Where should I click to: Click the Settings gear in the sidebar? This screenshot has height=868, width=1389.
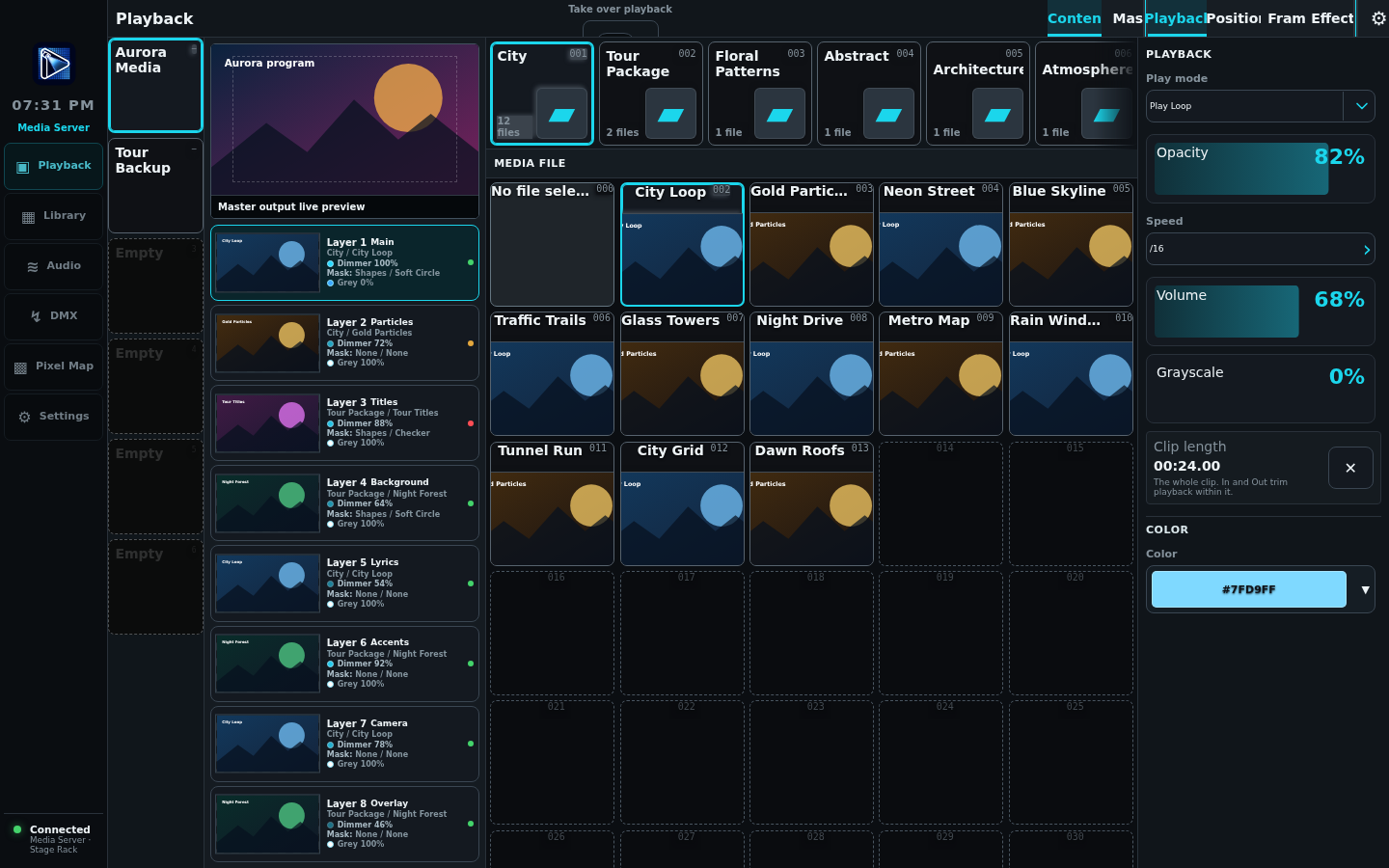click(x=24, y=417)
